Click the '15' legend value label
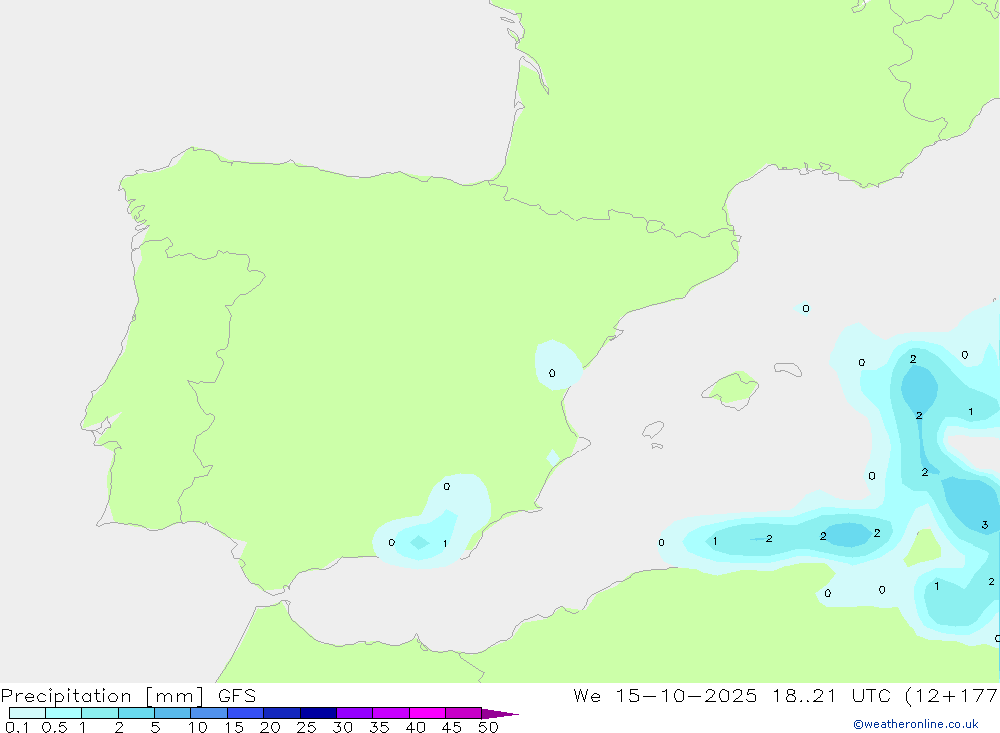 point(234,727)
